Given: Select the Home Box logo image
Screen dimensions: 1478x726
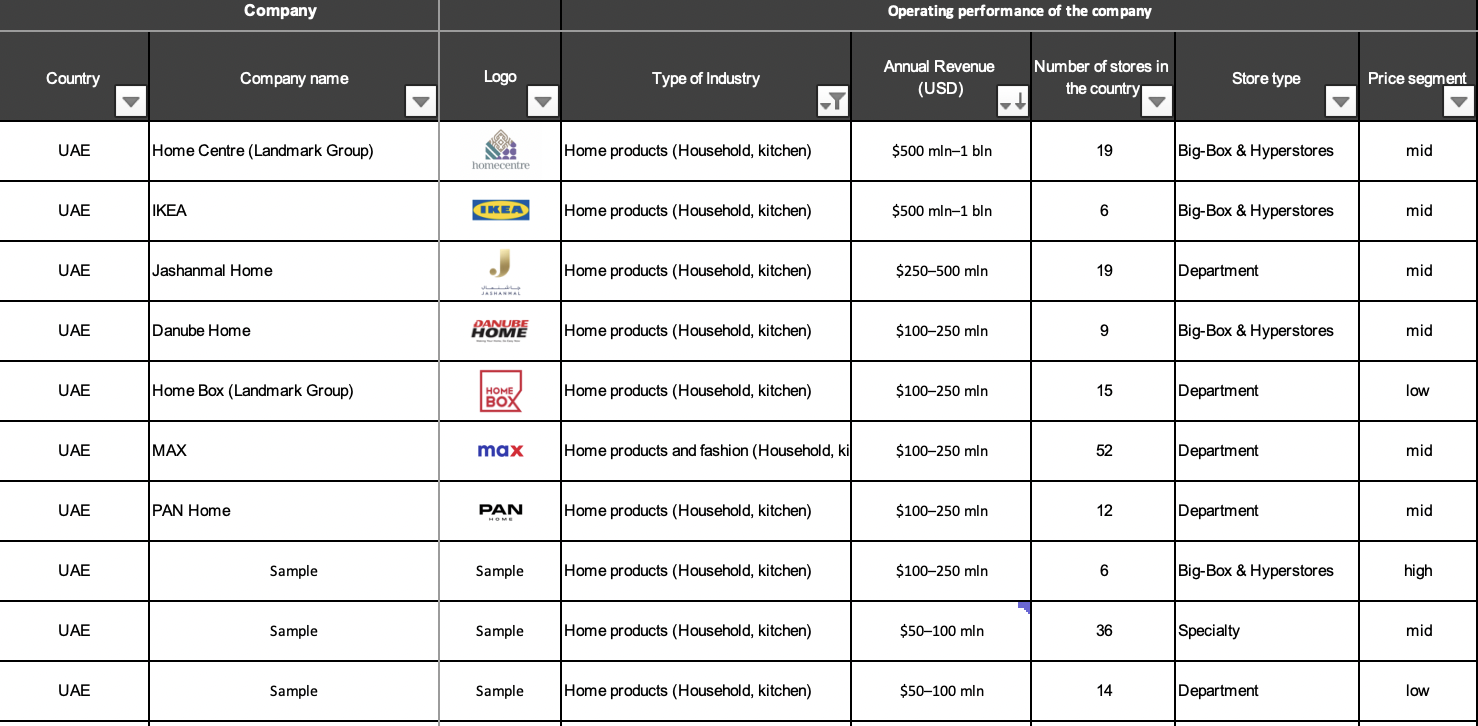Looking at the screenshot, I should [x=501, y=391].
